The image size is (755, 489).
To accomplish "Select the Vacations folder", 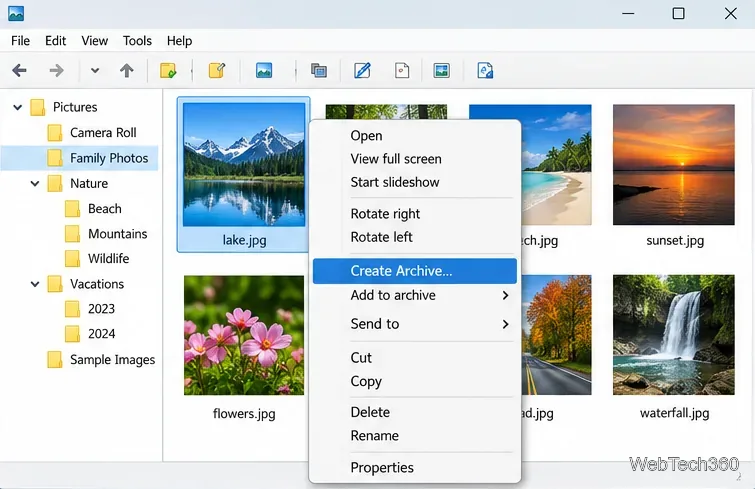I will [x=97, y=284].
